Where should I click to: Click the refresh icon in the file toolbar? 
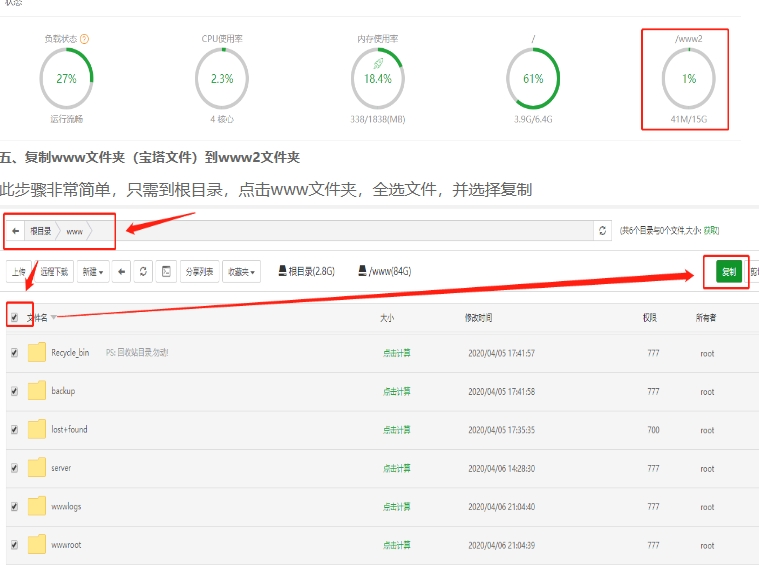pyautogui.click(x=144, y=272)
